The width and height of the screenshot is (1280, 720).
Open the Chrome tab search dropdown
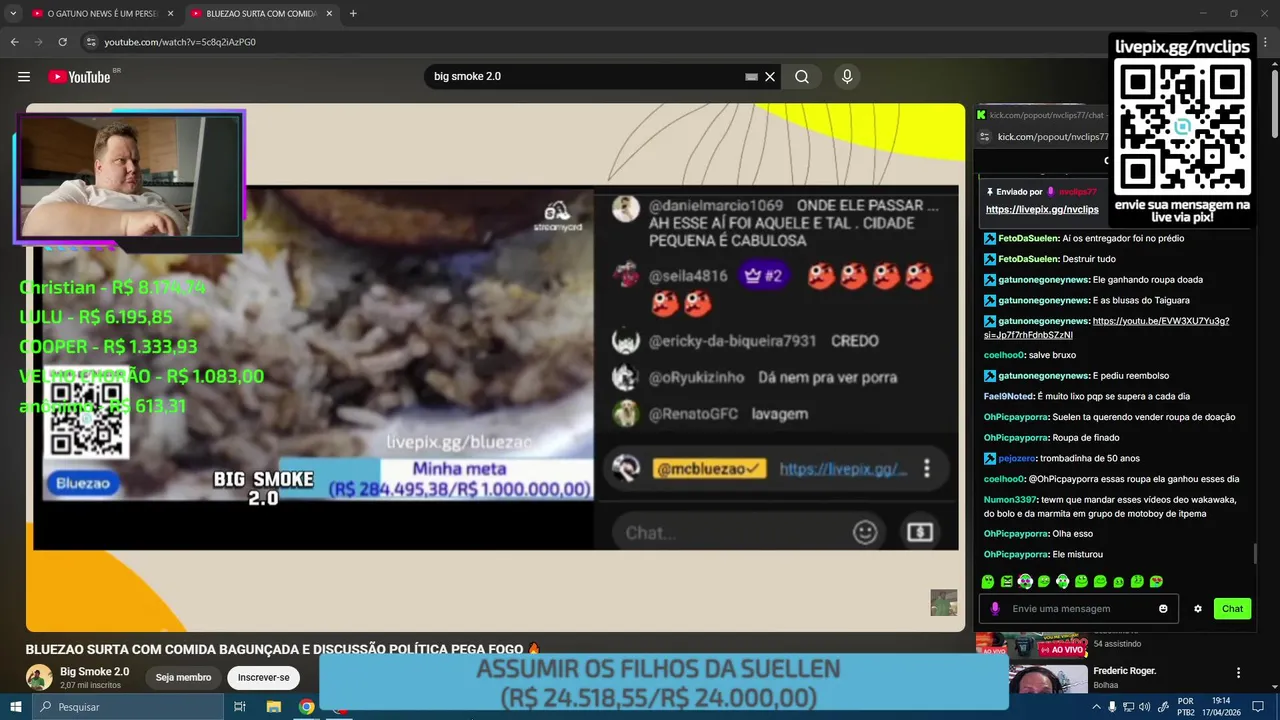pos(13,14)
